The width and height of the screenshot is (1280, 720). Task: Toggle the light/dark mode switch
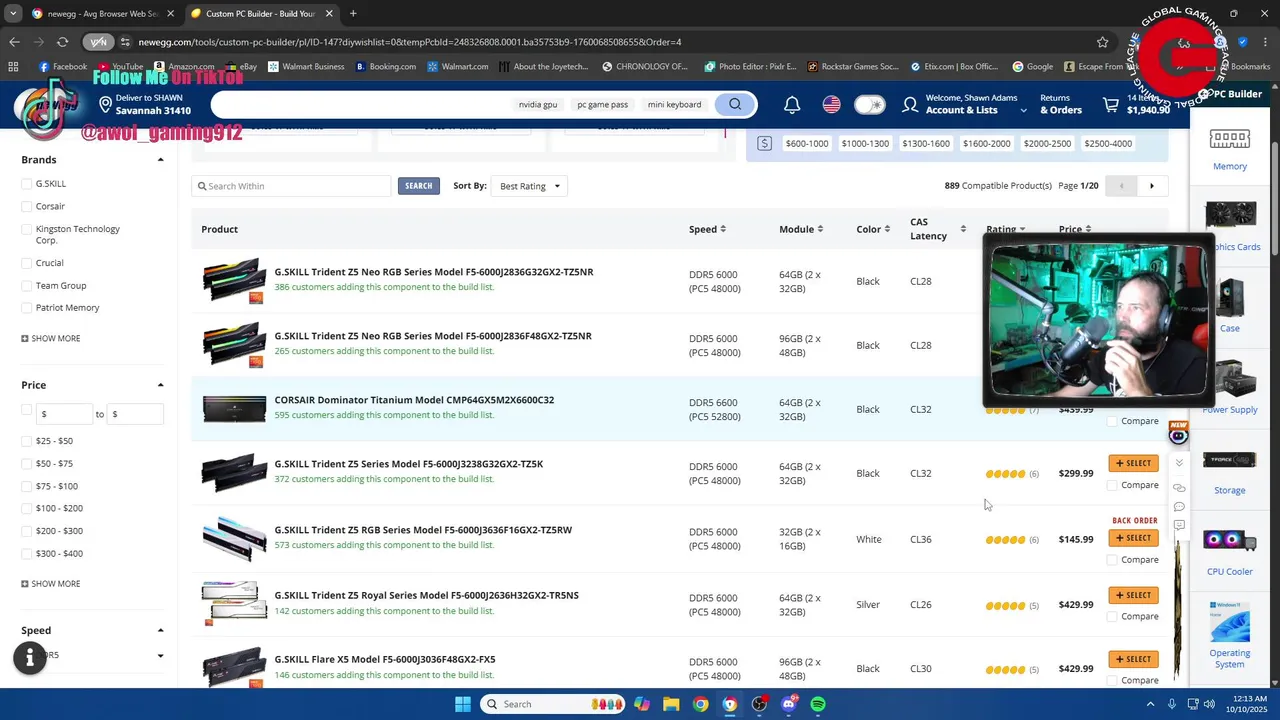(x=869, y=104)
